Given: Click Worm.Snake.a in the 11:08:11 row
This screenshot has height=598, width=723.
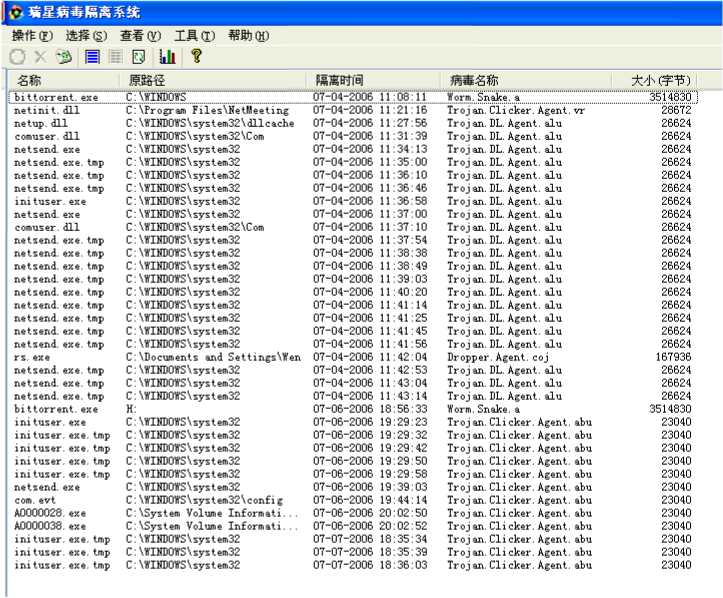Looking at the screenshot, I should pyautogui.click(x=483, y=97).
